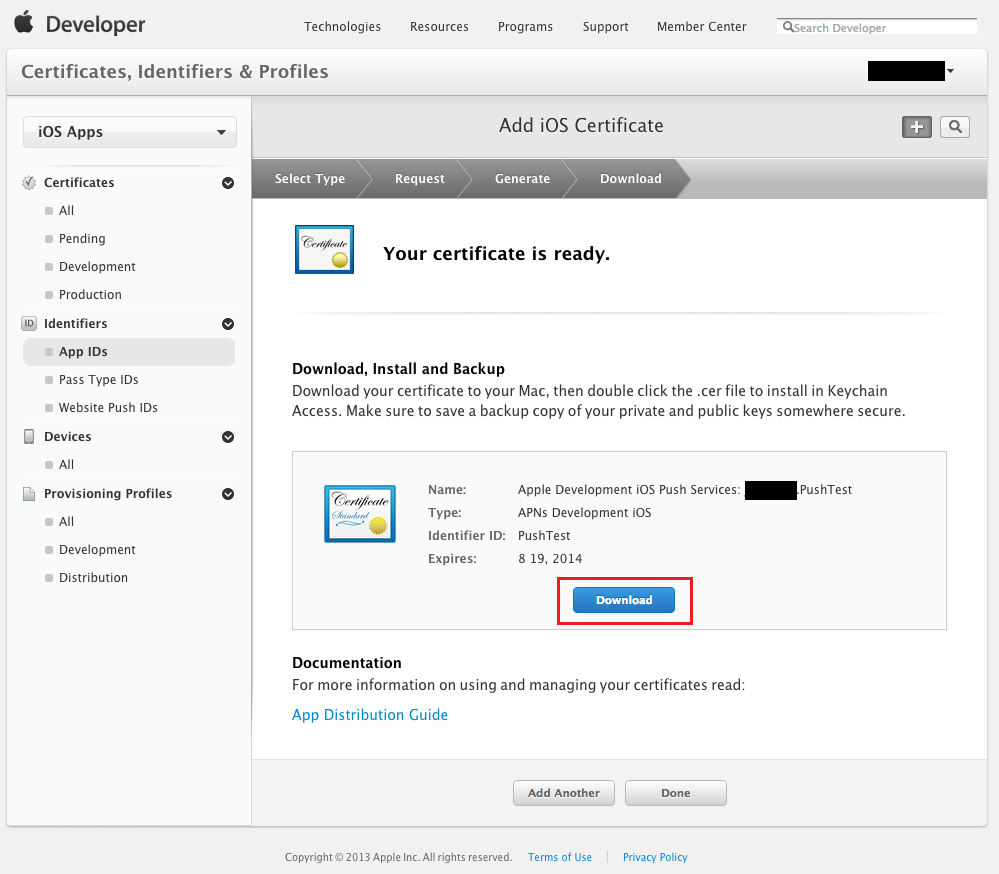The height and width of the screenshot is (874, 999).
Task: Click the Devices phone icon
Action: click(29, 436)
